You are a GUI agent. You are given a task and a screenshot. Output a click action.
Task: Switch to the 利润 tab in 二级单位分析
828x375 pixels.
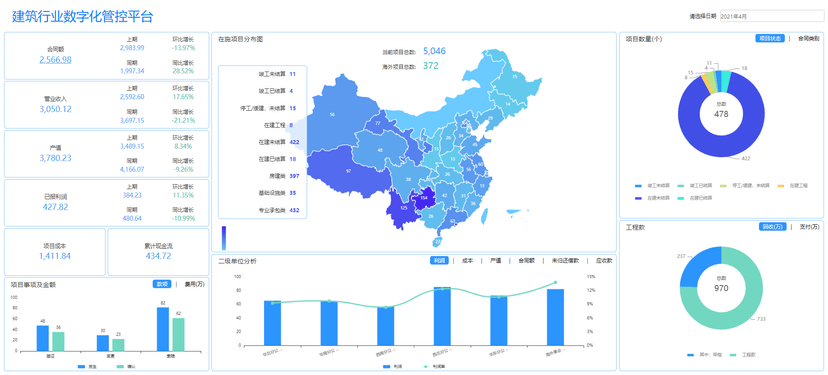coord(439,260)
